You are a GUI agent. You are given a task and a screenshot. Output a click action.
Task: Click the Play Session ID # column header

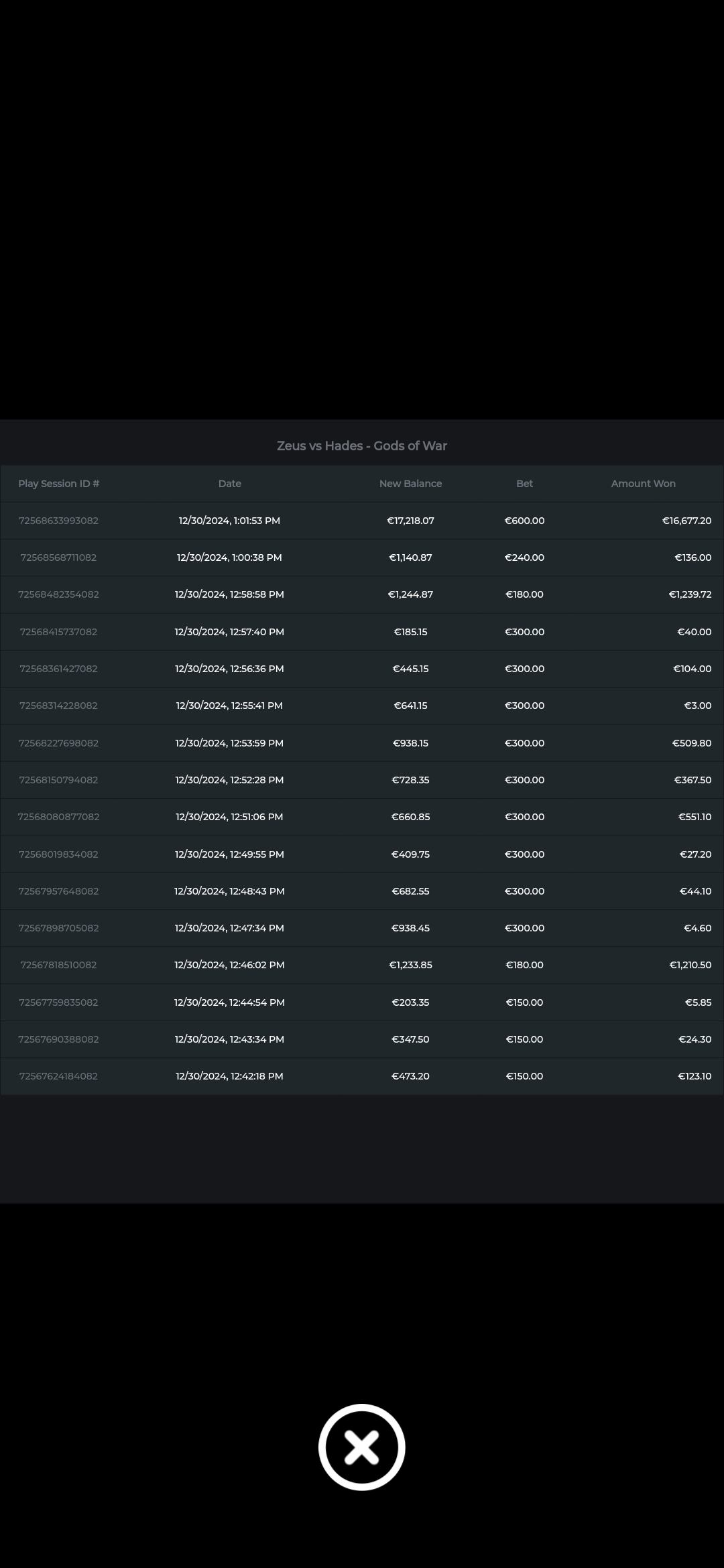(59, 483)
